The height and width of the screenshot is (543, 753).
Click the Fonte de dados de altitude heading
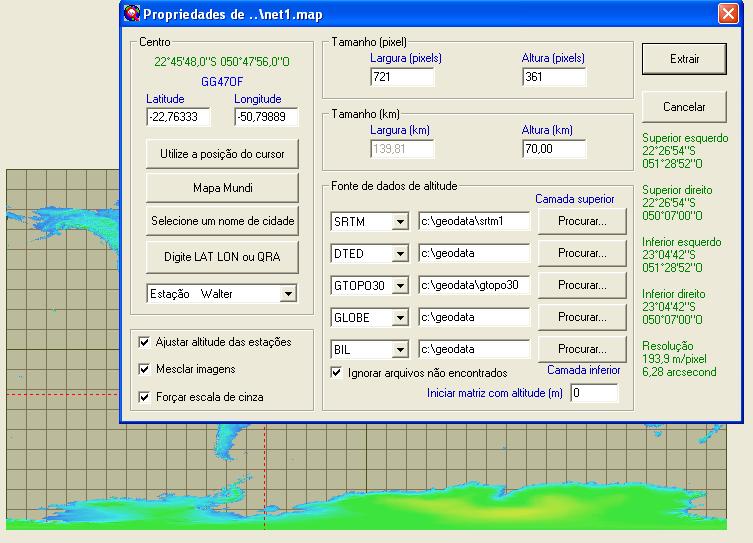tap(394, 186)
